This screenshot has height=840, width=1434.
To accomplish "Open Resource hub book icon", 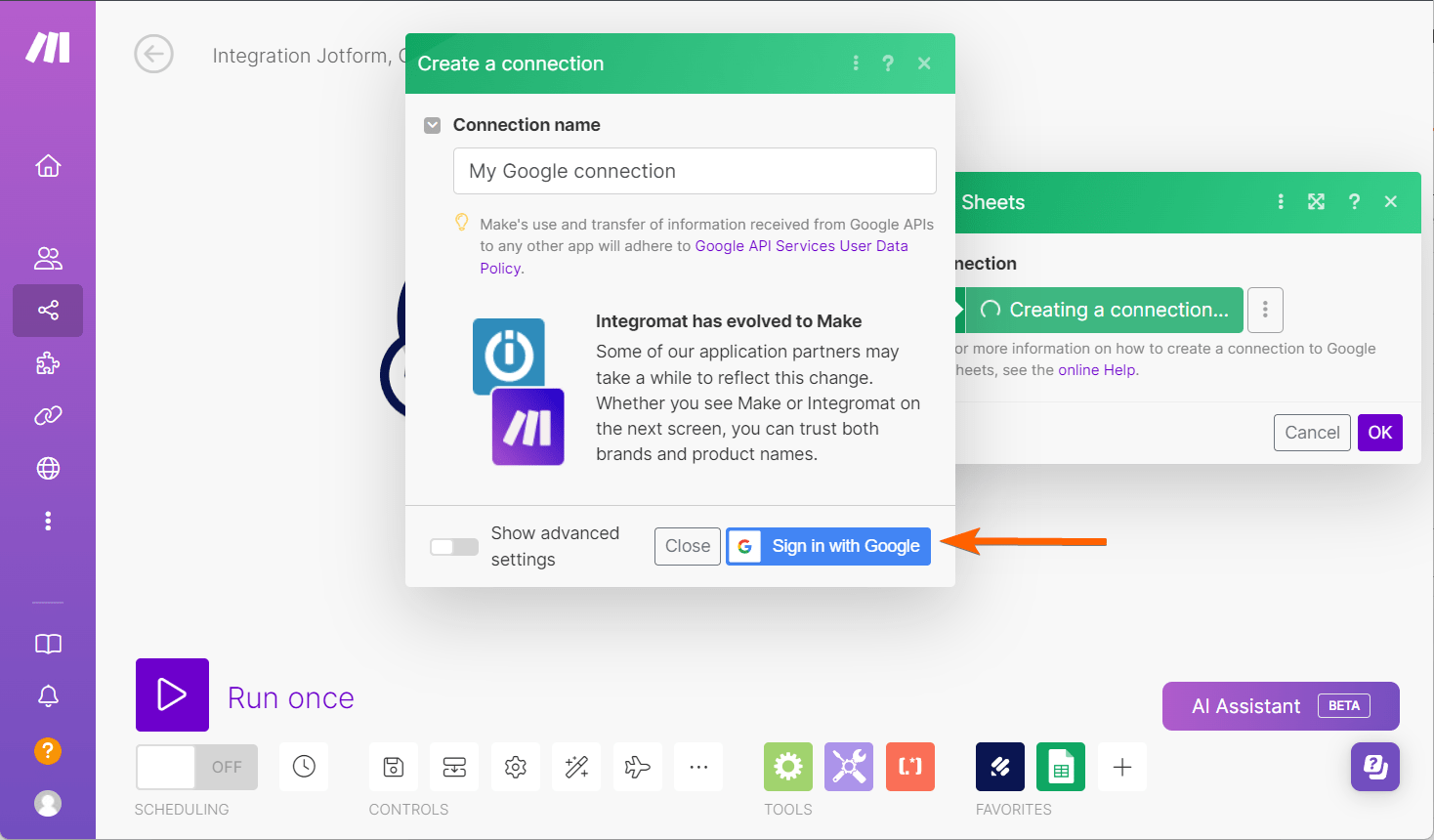I will point(48,644).
